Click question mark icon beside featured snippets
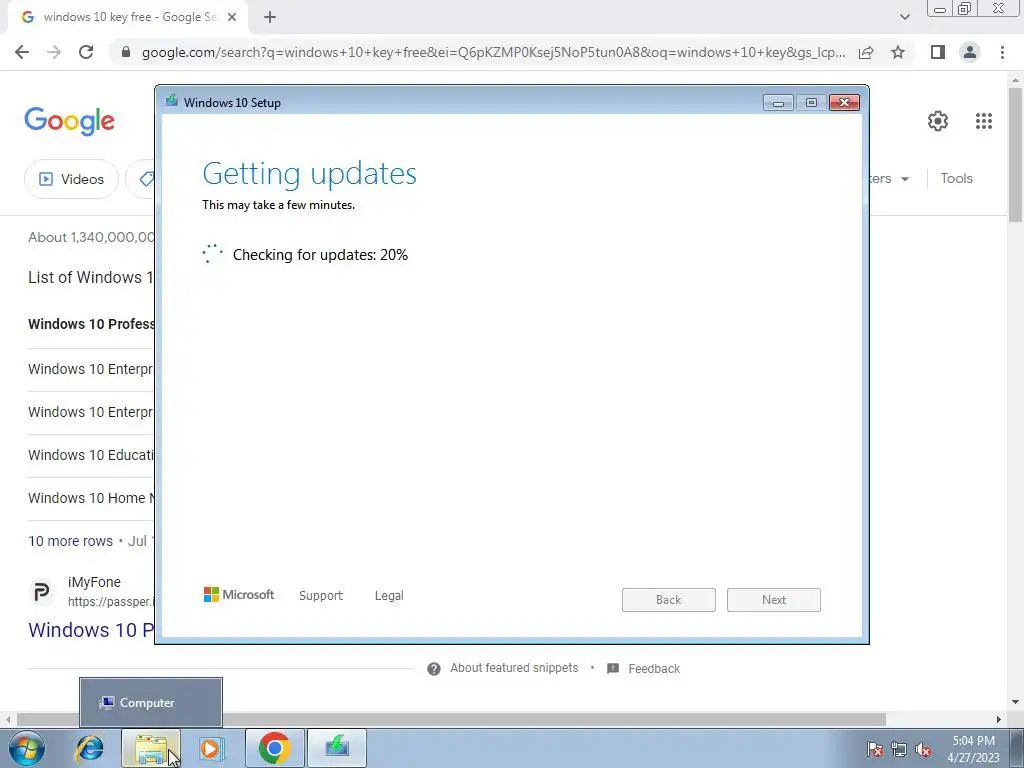Image resolution: width=1024 pixels, height=768 pixels. click(434, 669)
